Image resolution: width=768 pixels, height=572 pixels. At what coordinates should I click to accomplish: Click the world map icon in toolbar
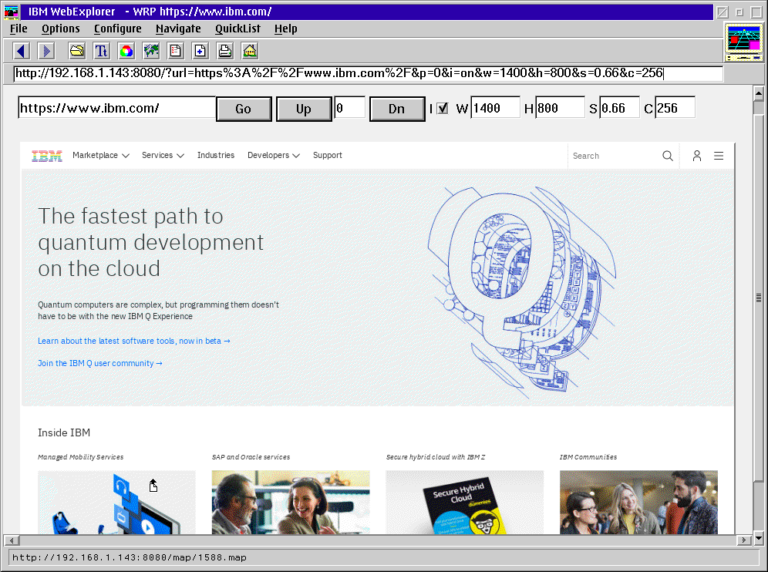tap(151, 50)
